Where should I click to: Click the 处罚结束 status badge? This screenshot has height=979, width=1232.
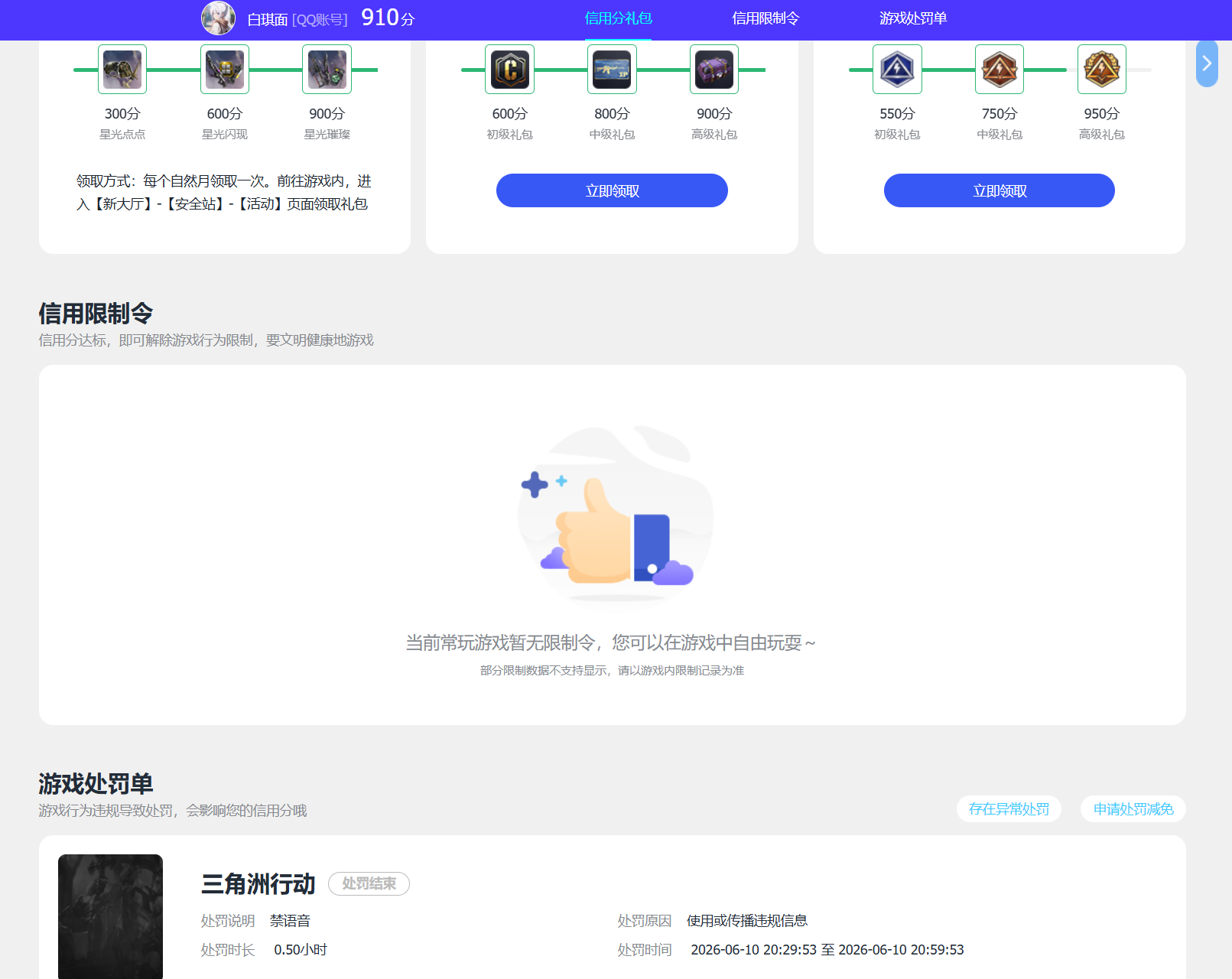tap(369, 883)
